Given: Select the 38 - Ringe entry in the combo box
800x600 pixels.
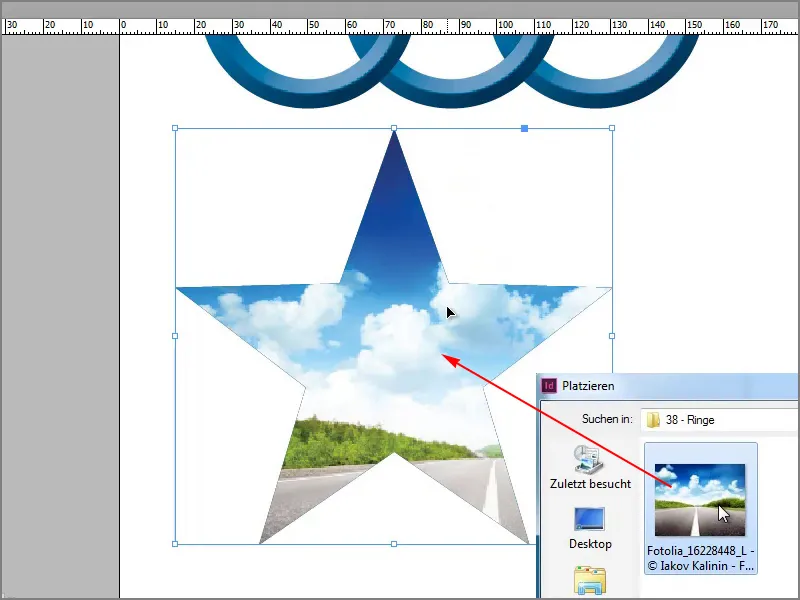Looking at the screenshot, I should tap(690, 419).
